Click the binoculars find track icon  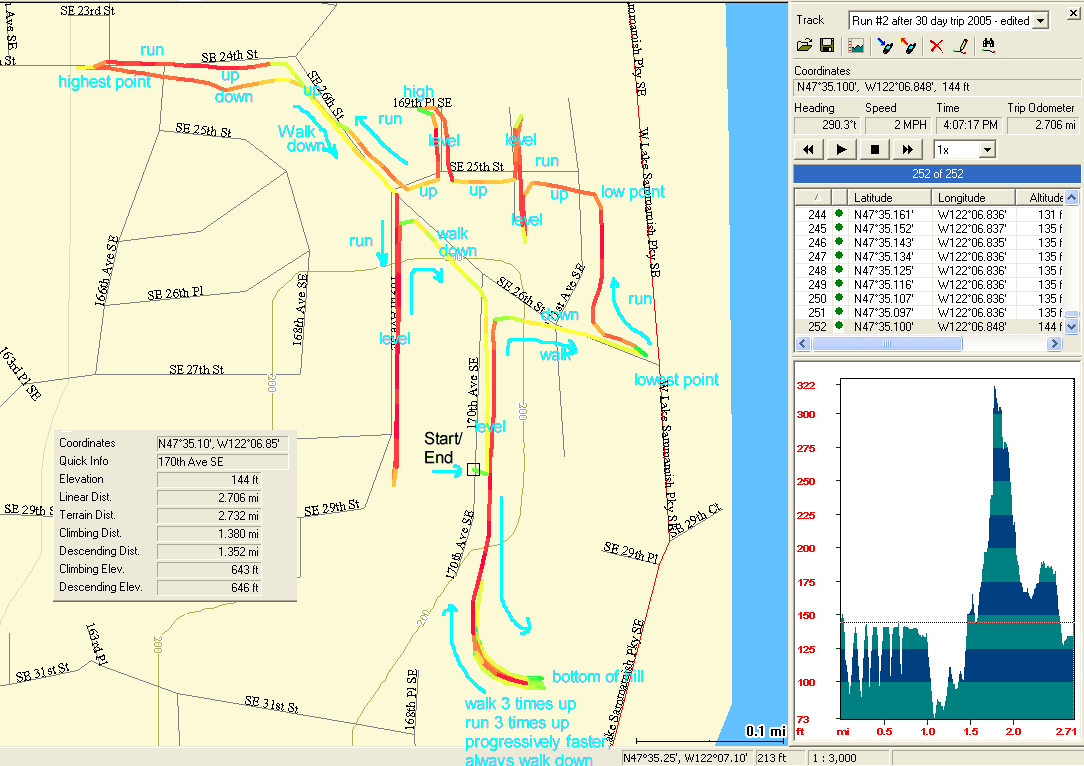pos(990,45)
